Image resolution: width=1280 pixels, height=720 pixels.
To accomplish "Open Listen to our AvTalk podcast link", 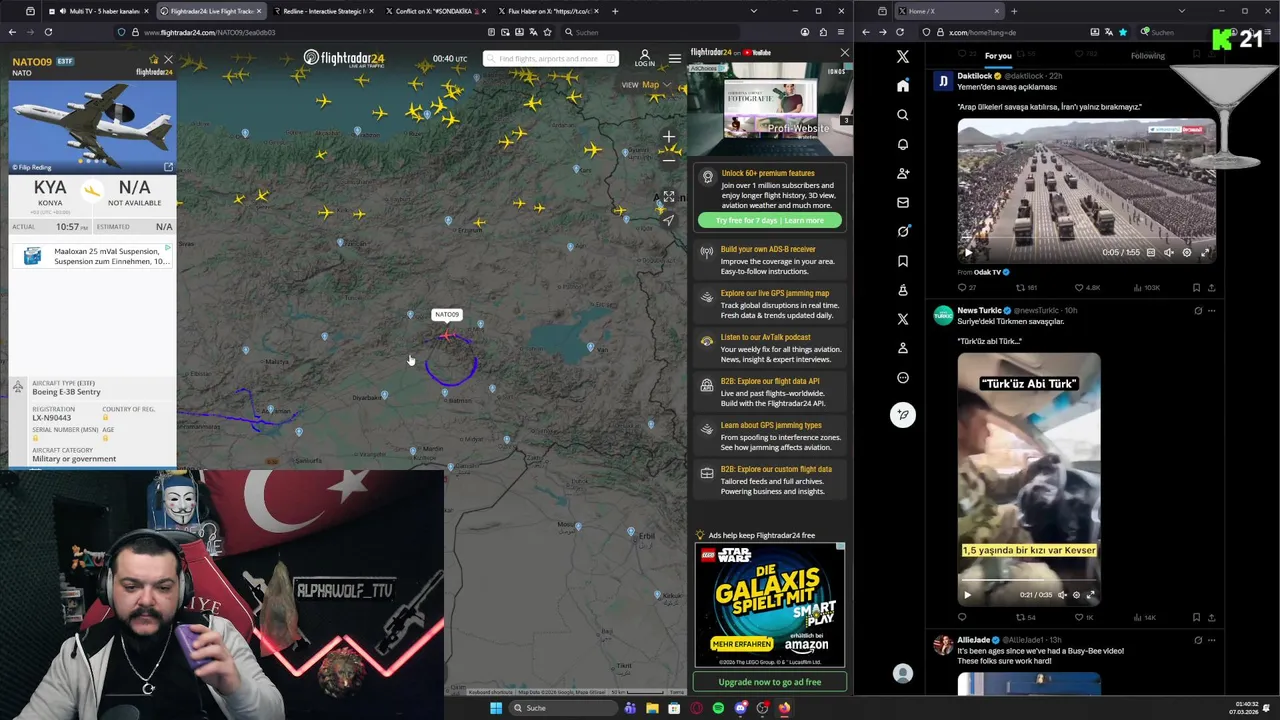I will pyautogui.click(x=766, y=337).
